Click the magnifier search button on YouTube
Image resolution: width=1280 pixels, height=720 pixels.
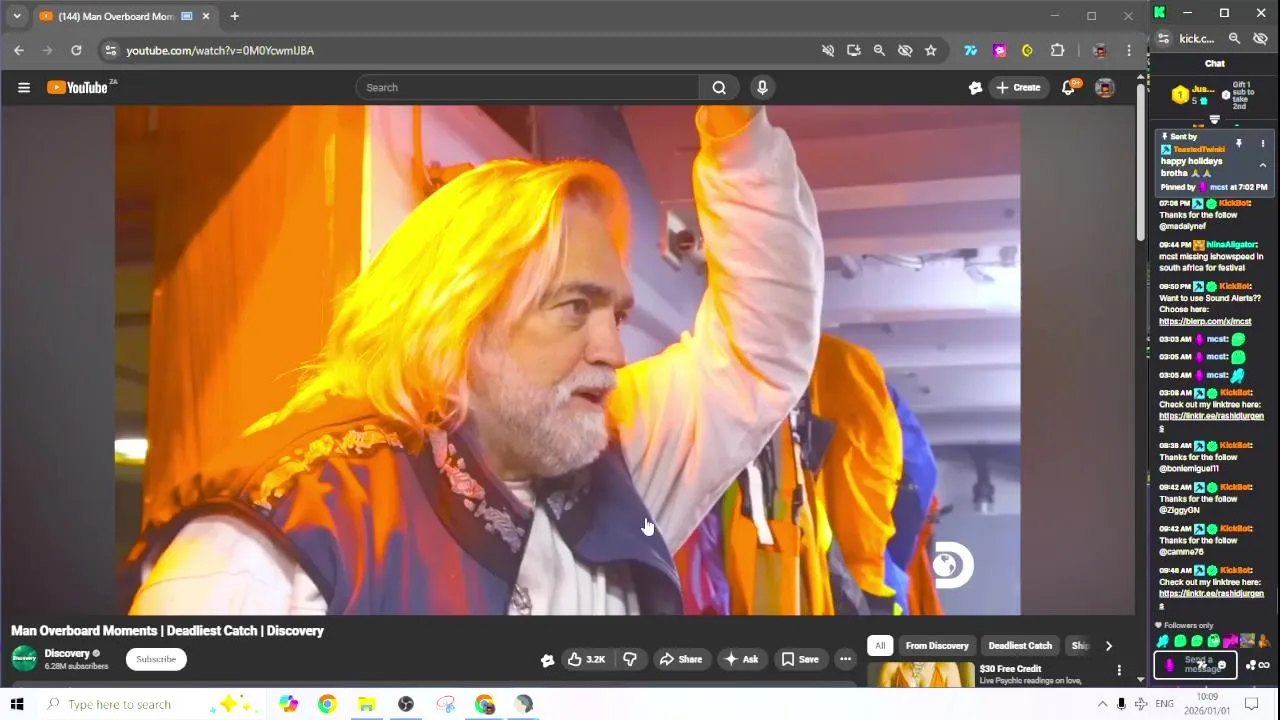719,88
